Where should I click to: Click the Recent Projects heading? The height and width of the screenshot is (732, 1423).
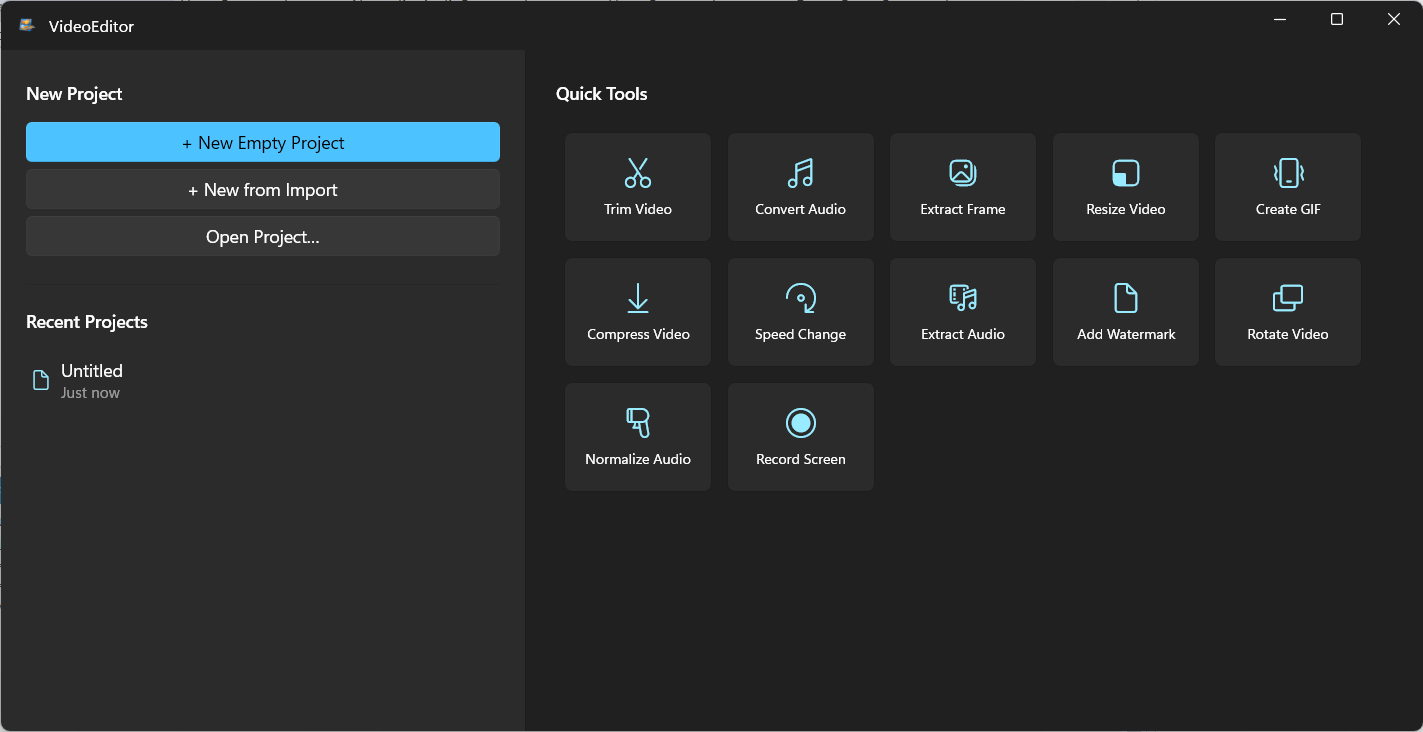click(87, 322)
